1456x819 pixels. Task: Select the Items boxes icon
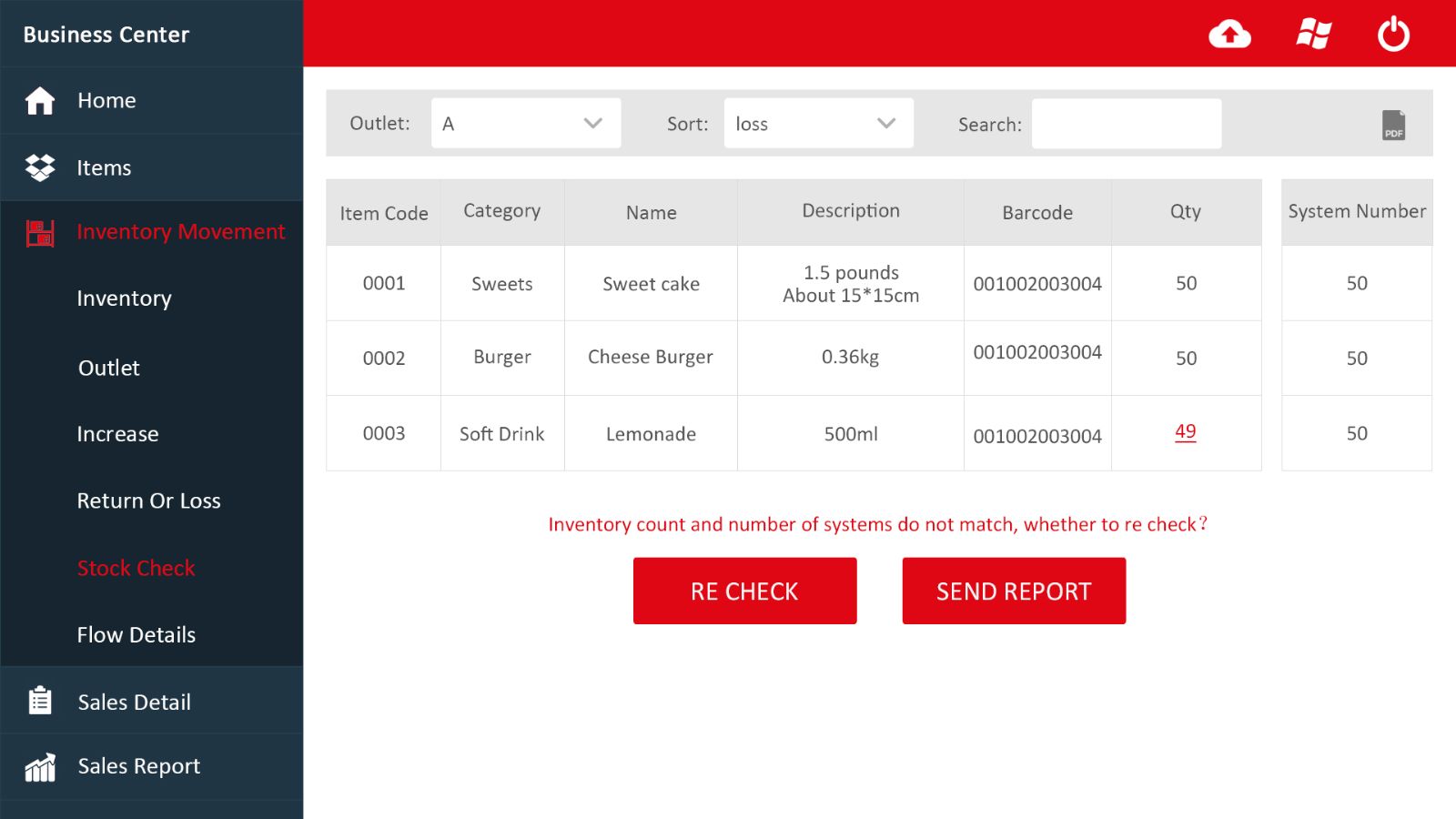40,167
